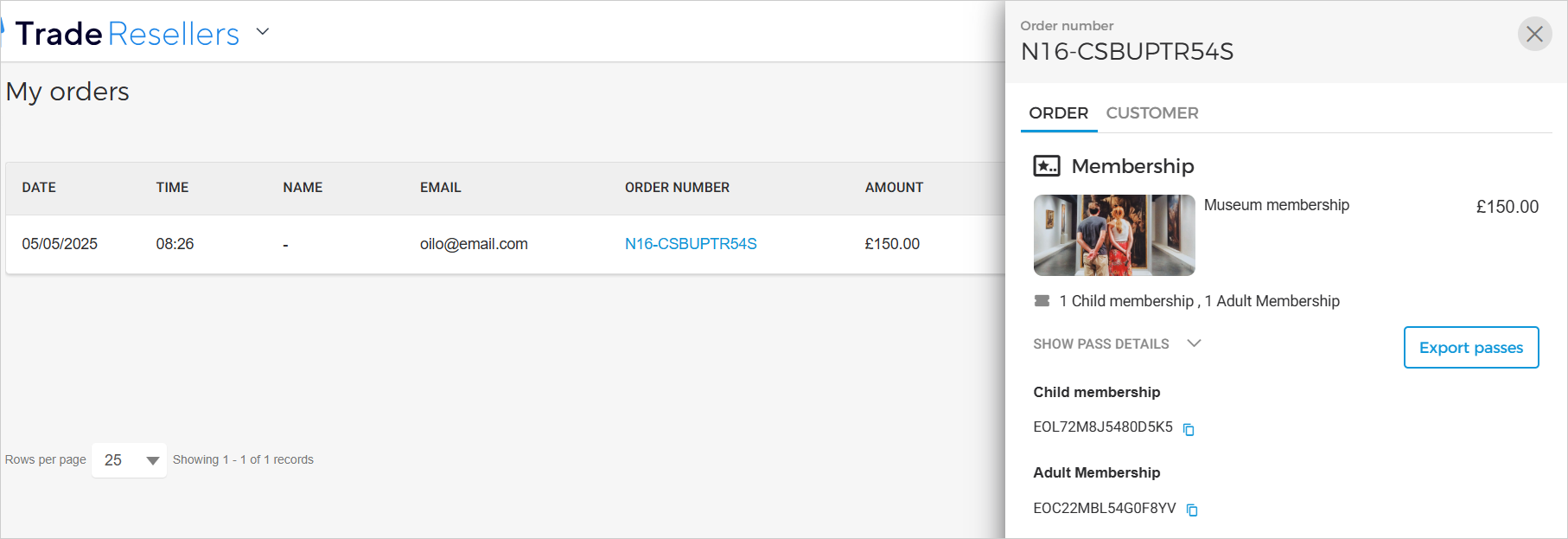Copy the Child membership pass code

[1189, 429]
